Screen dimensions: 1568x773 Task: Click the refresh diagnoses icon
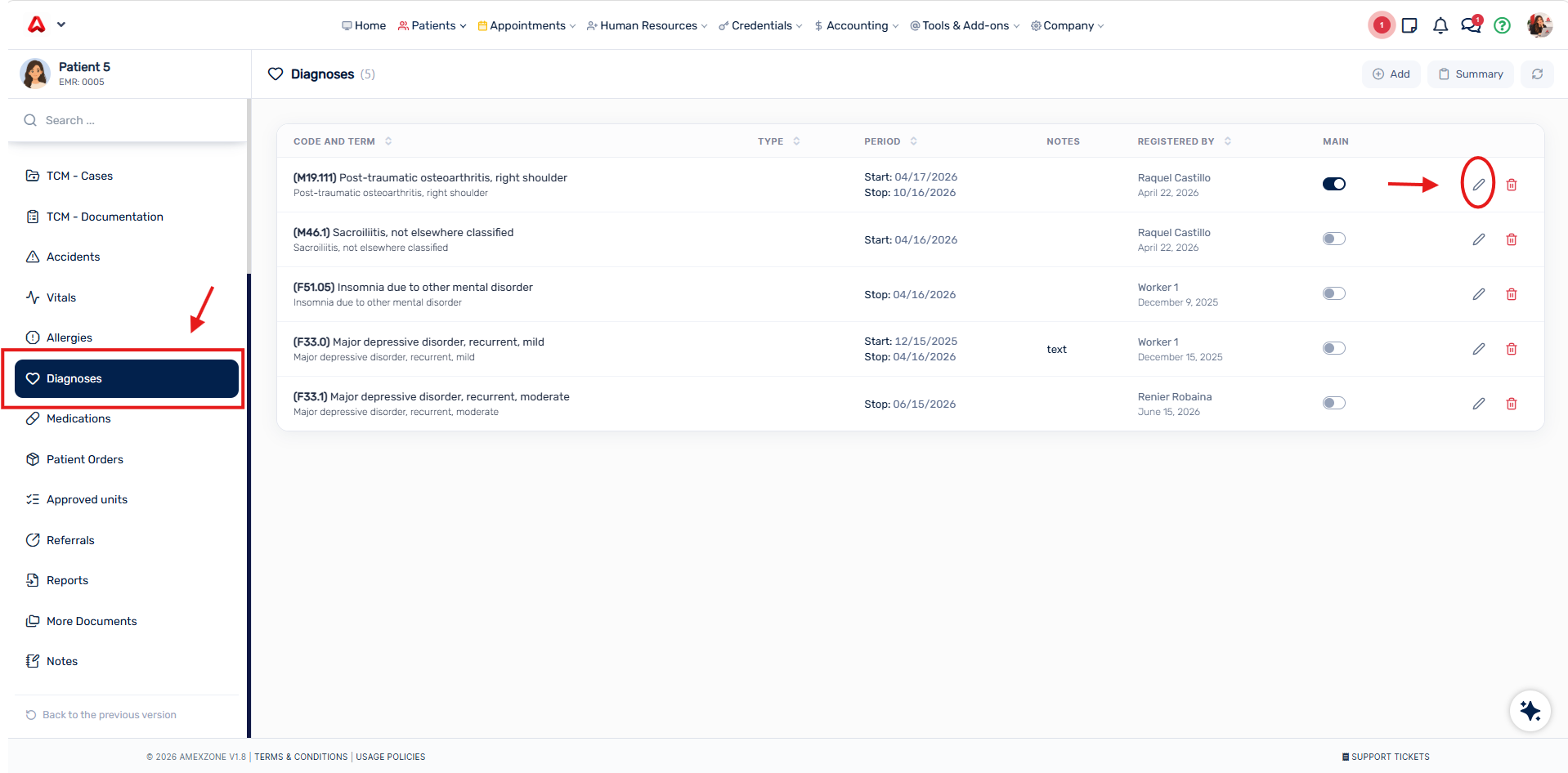[1537, 74]
